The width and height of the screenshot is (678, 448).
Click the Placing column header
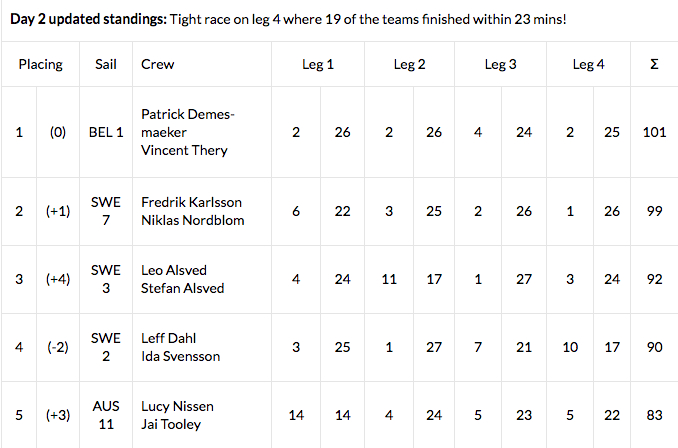[40, 64]
